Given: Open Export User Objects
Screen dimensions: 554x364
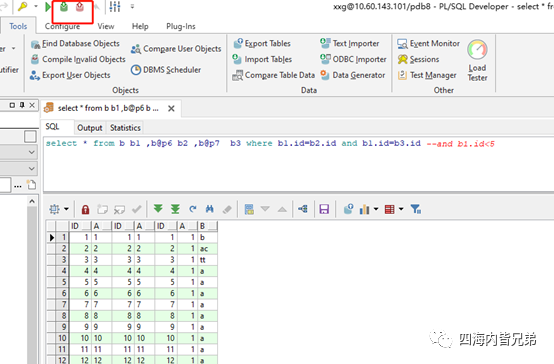Looking at the screenshot, I should point(70,75).
